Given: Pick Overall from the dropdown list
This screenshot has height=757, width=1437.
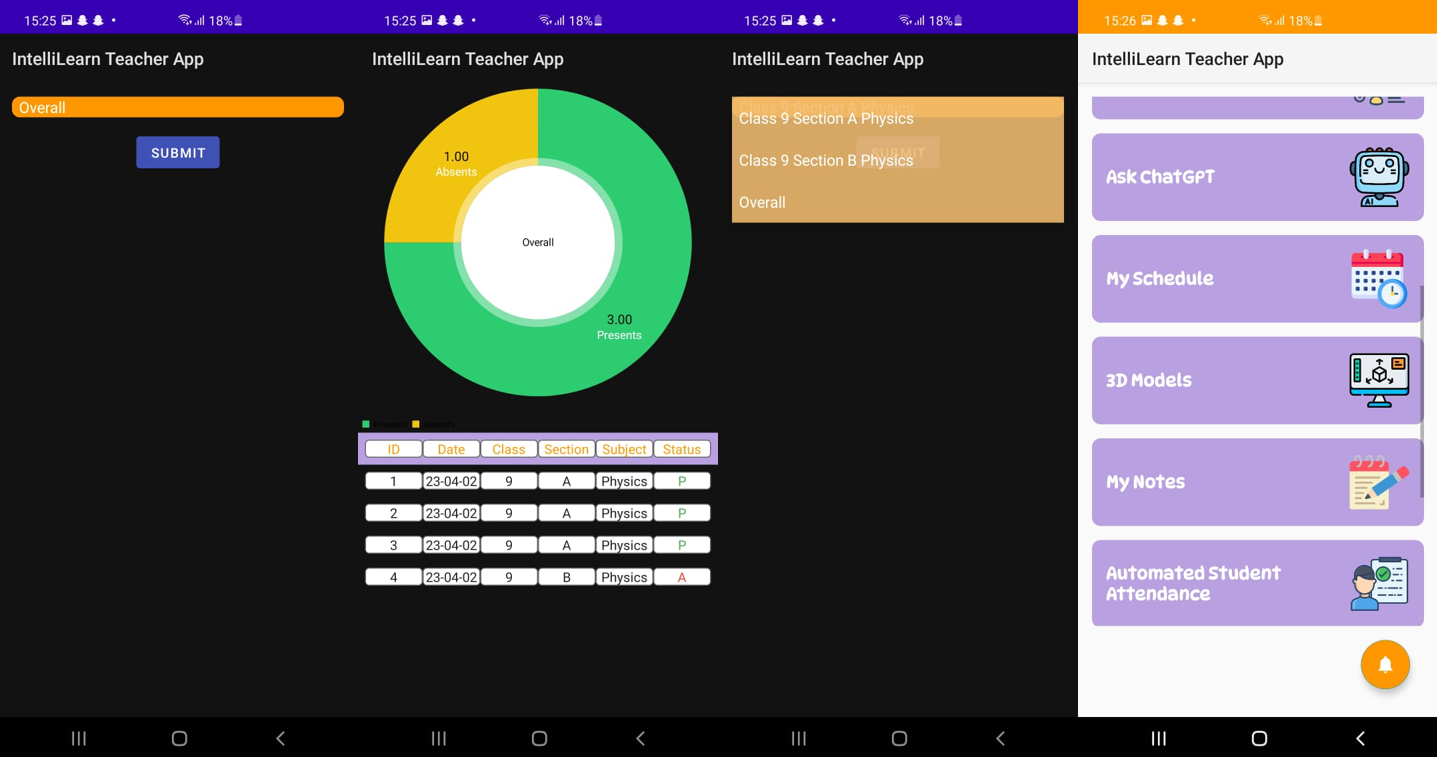Looking at the screenshot, I should [762, 203].
